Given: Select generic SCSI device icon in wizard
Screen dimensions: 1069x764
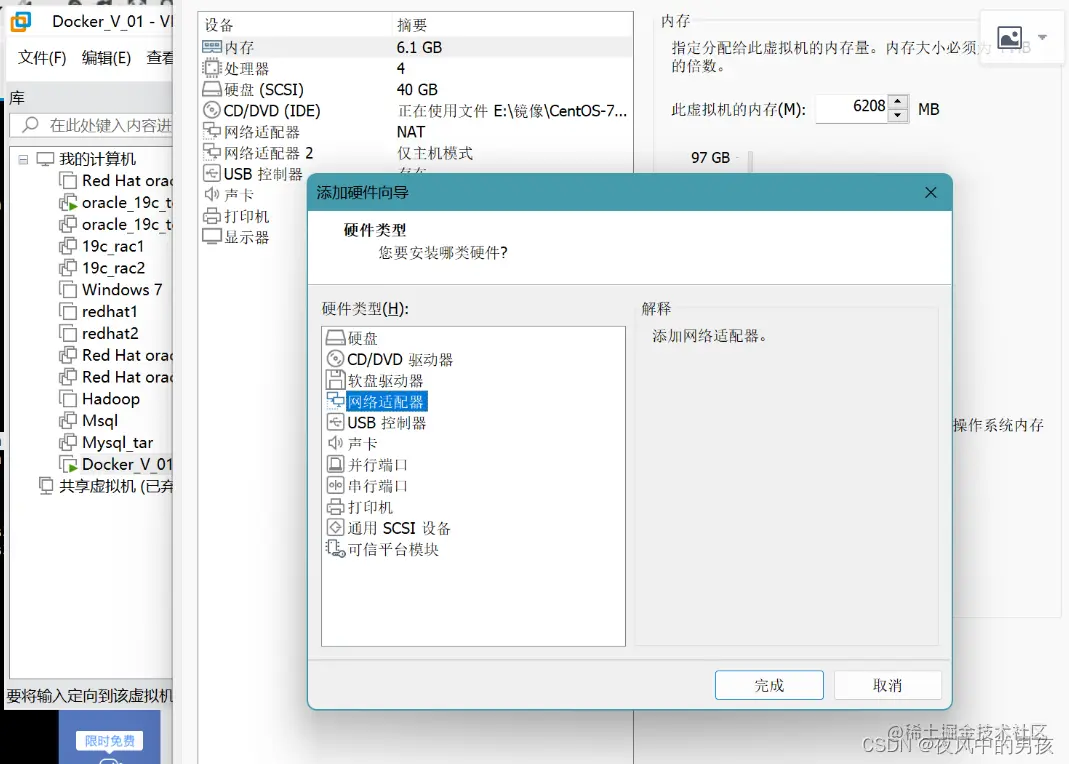Looking at the screenshot, I should point(335,528).
